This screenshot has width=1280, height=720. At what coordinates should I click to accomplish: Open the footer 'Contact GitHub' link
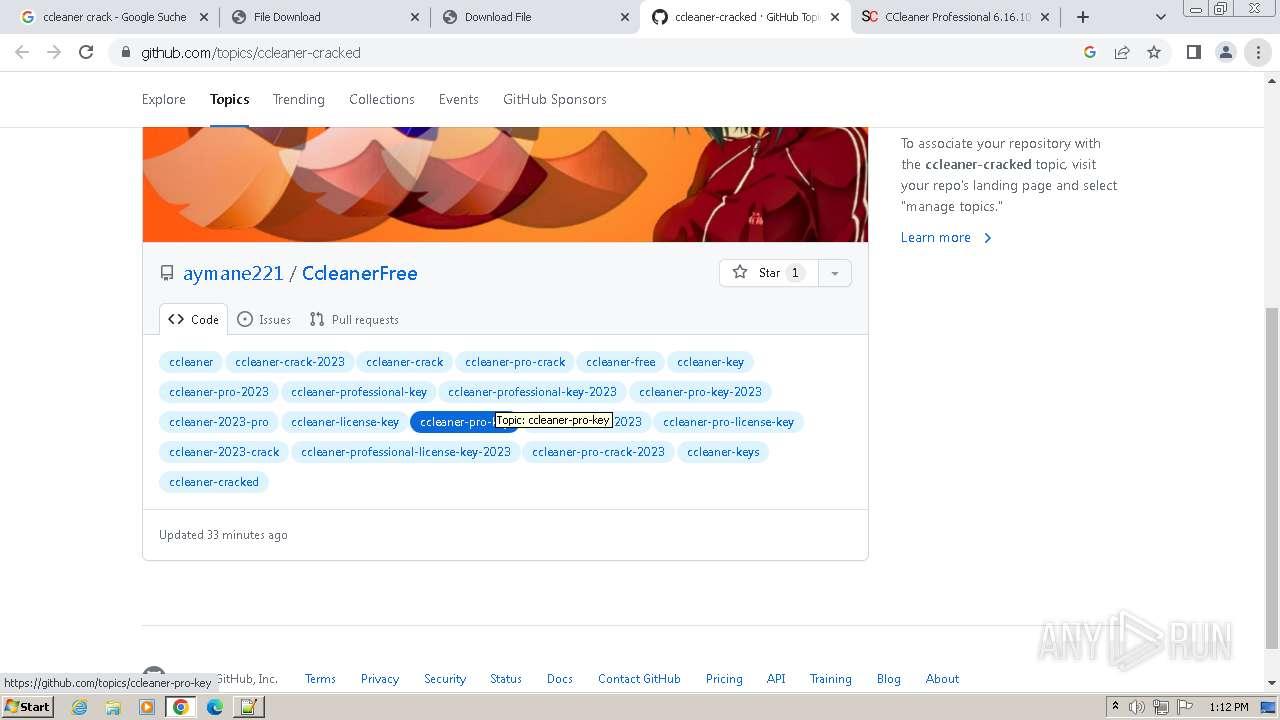(639, 678)
